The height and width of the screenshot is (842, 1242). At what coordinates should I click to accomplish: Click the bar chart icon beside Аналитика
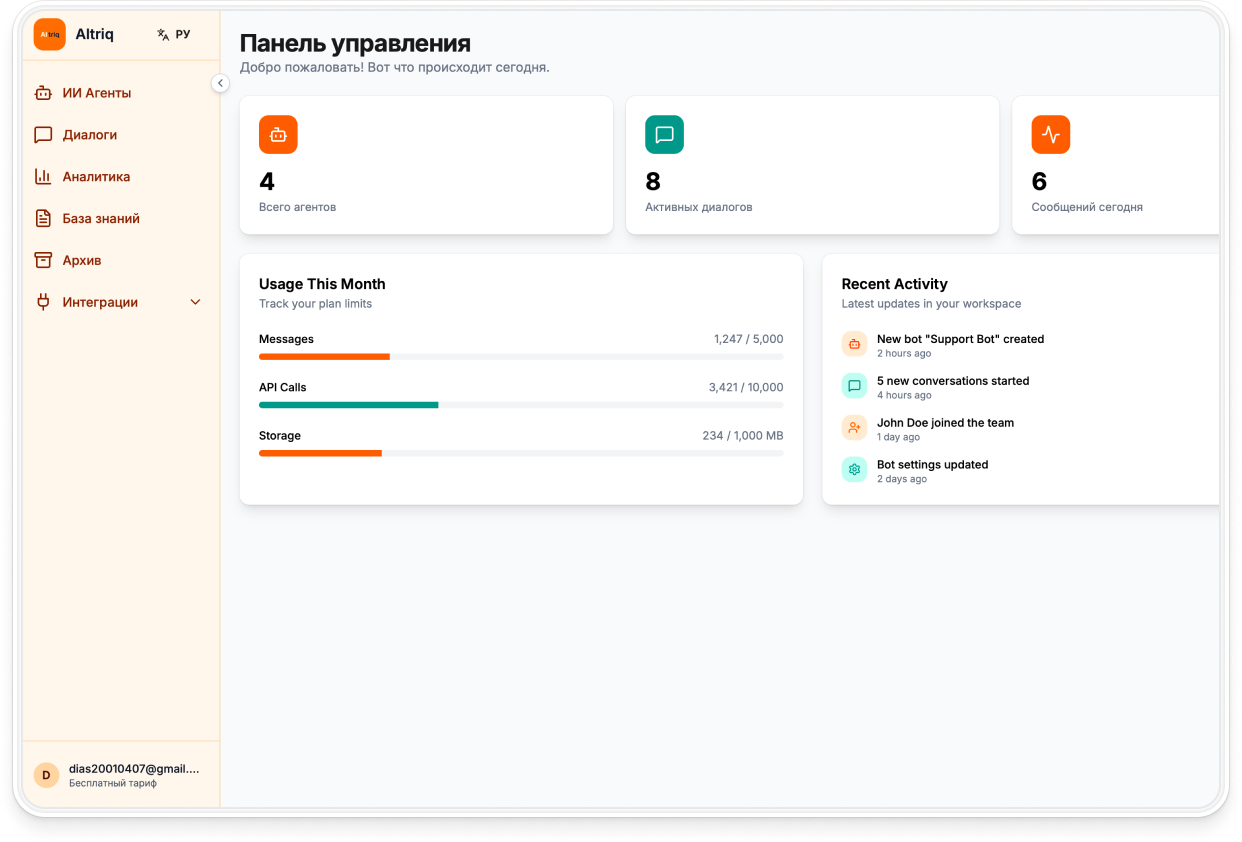click(x=43, y=177)
